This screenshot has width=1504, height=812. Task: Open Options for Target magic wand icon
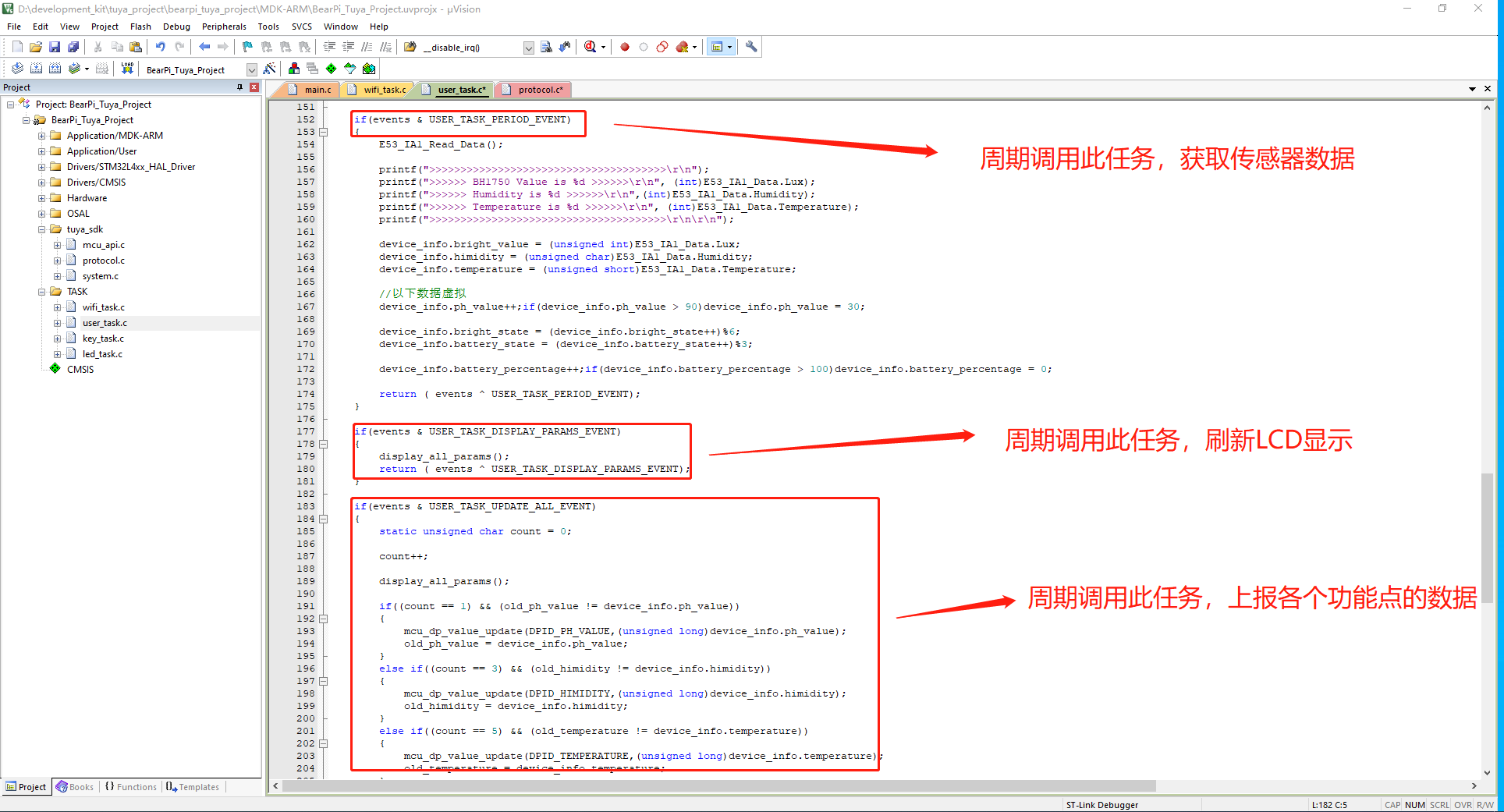click(269, 69)
